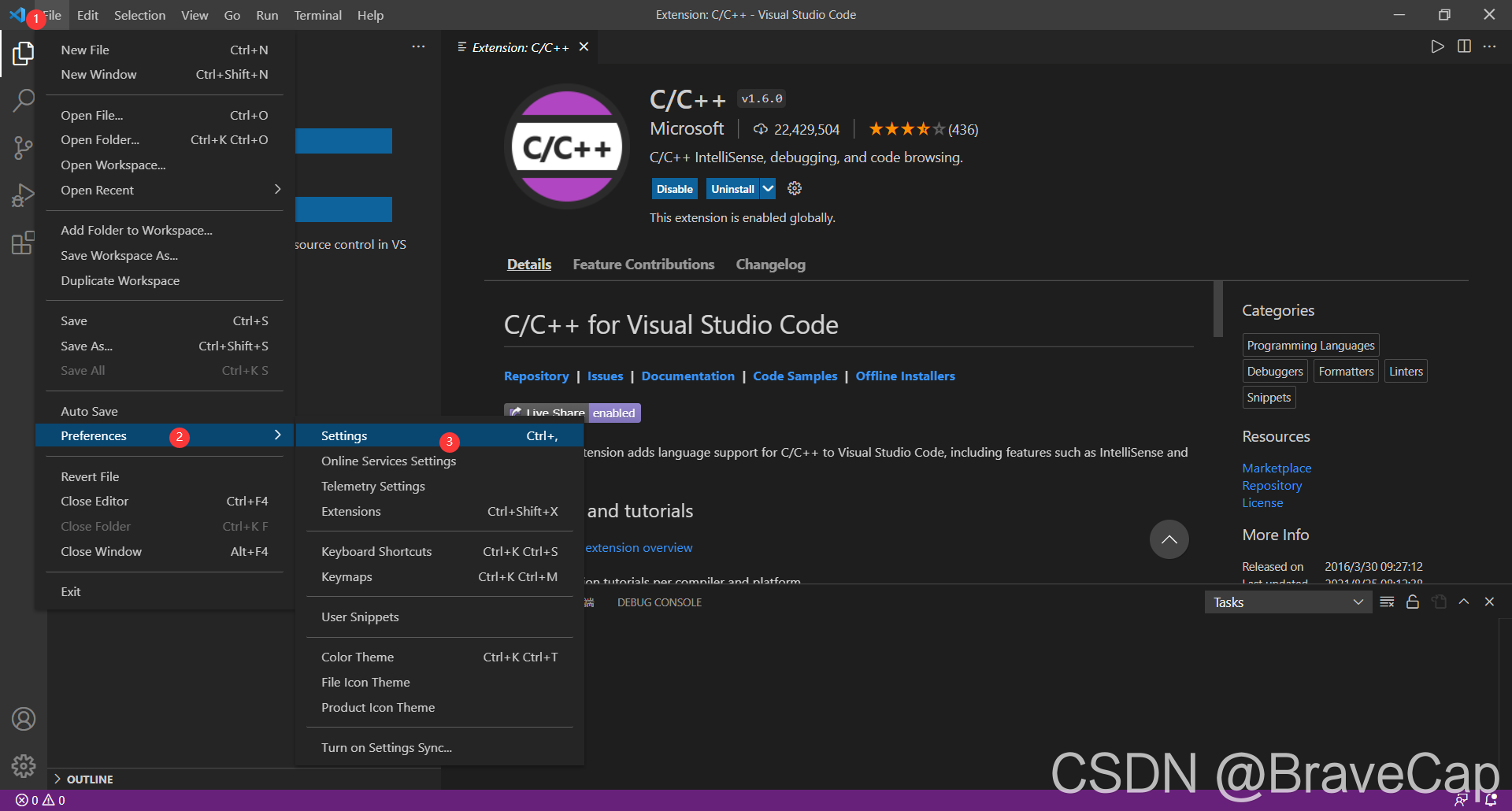
Task: Select Open Folder... menu entry
Action: [165, 139]
